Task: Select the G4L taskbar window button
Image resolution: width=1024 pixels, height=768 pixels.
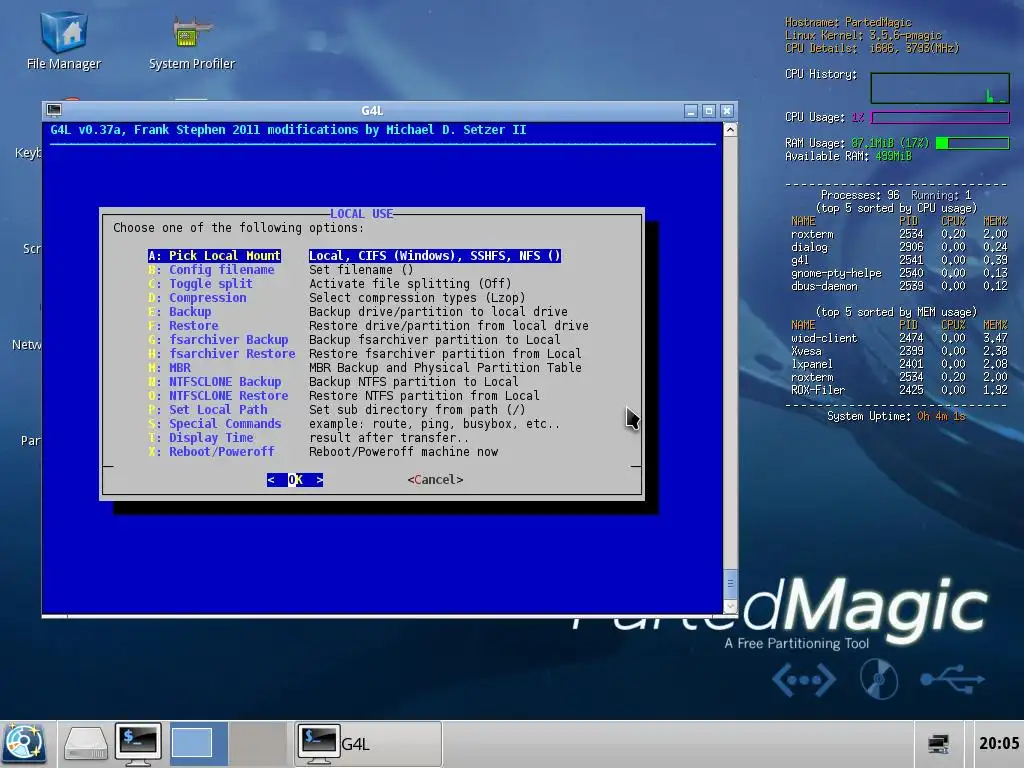Action: click(x=368, y=744)
